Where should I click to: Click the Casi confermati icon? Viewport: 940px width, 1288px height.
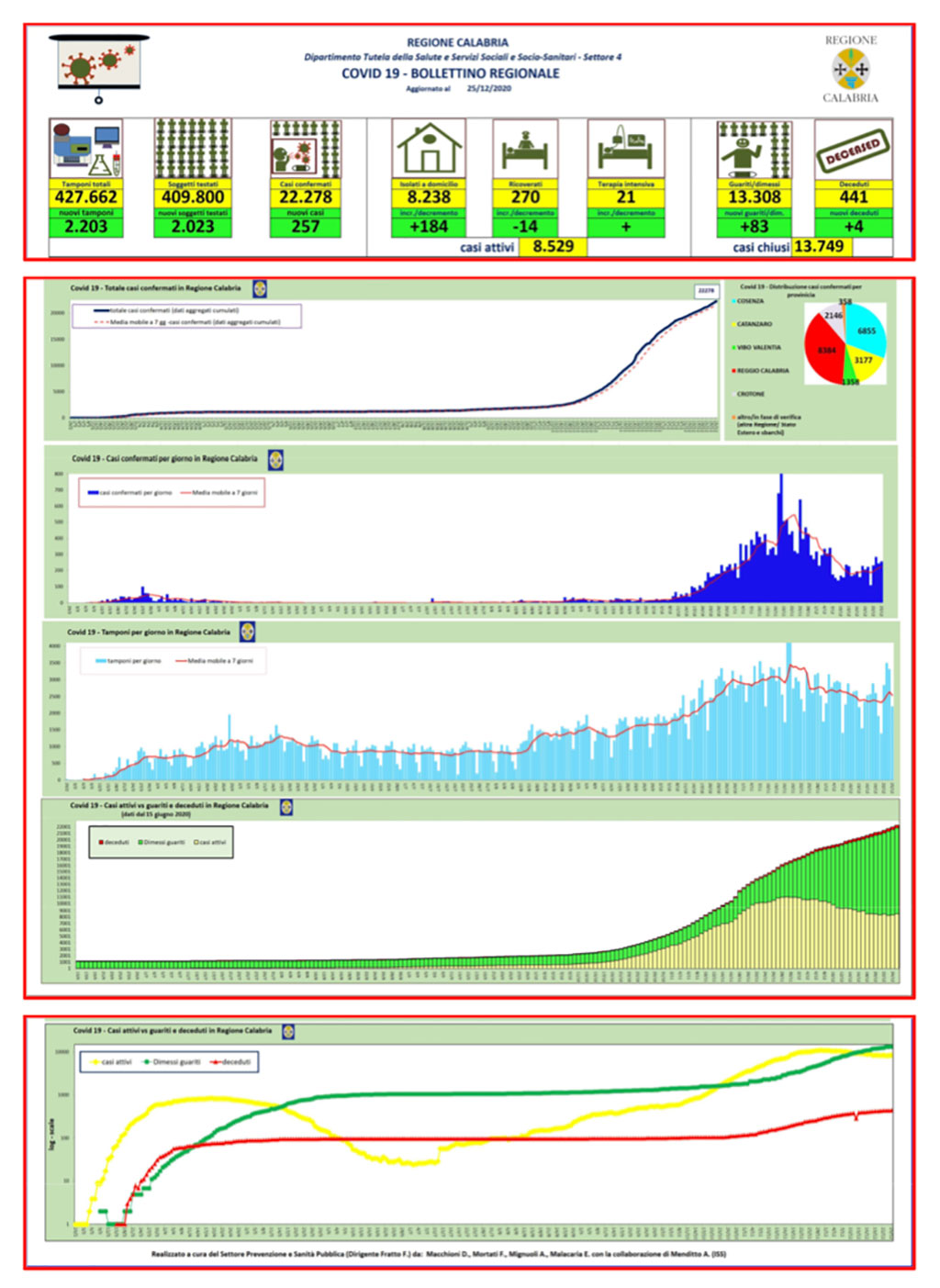click(306, 149)
